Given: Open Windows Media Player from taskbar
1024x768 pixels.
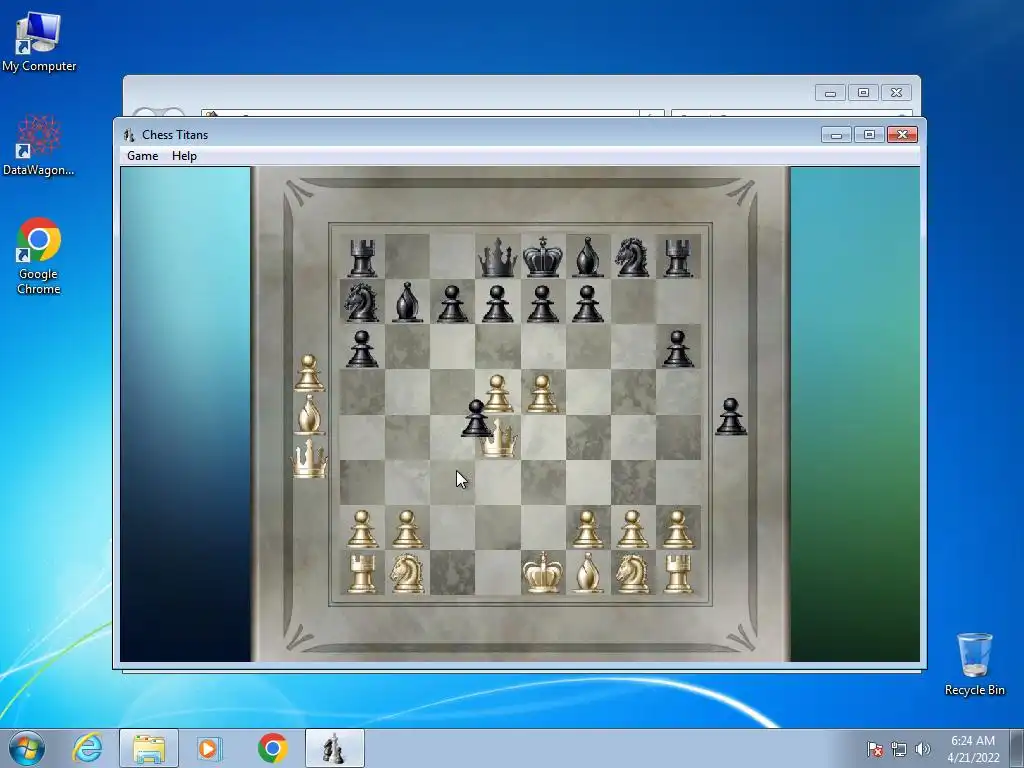Looking at the screenshot, I should (210, 748).
